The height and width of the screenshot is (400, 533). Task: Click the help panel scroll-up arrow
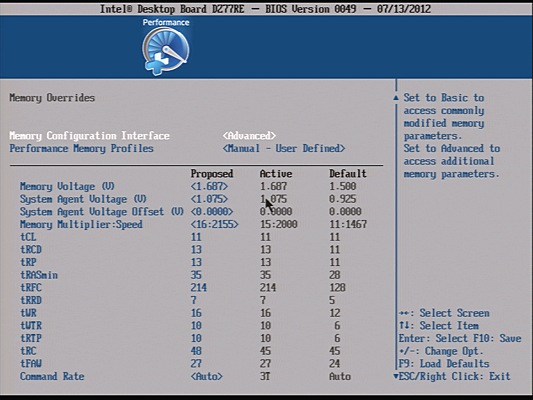[396, 98]
